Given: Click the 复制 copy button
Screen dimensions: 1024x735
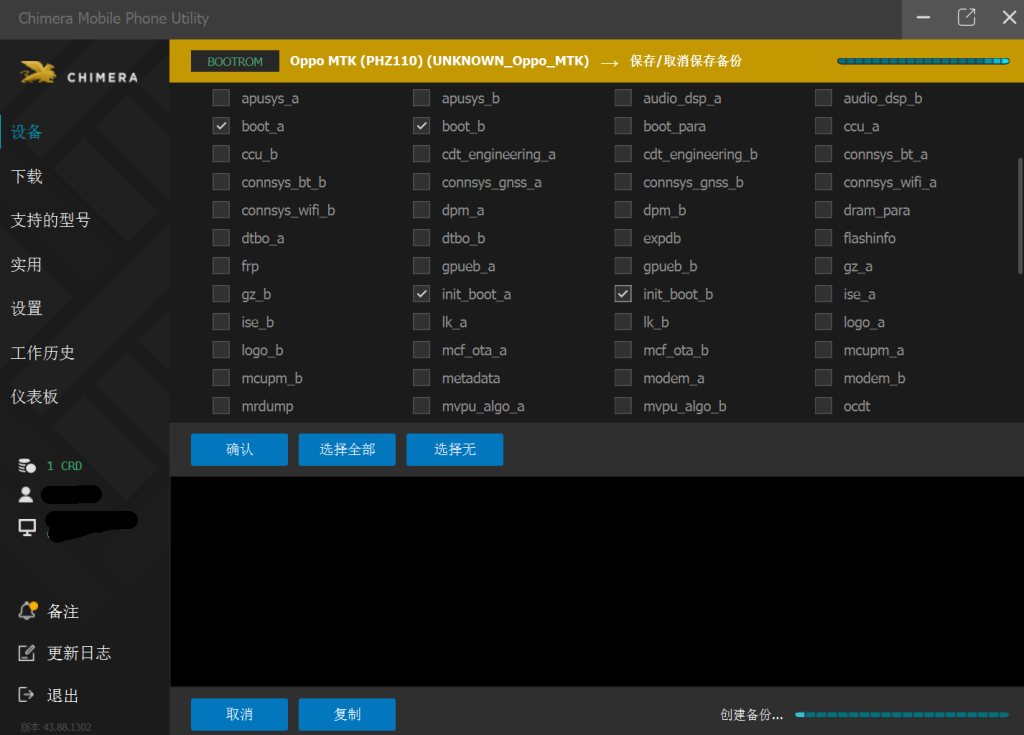Looking at the screenshot, I should 347,714.
